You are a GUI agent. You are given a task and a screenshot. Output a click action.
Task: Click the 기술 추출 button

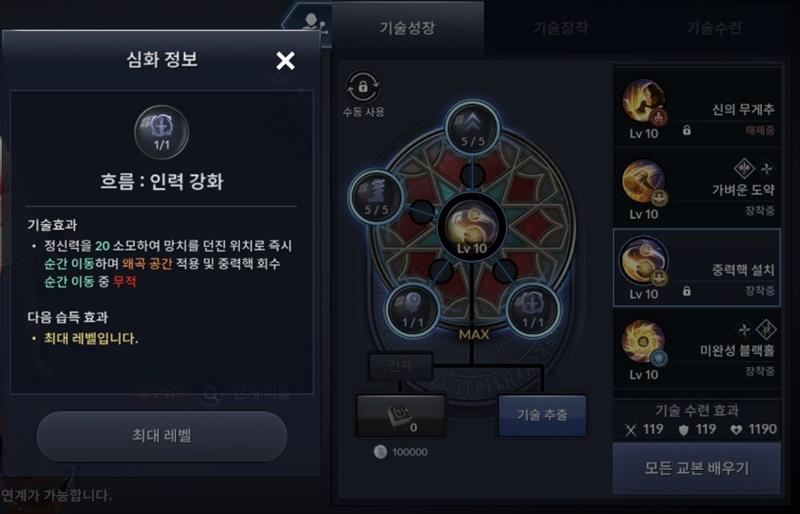point(542,414)
